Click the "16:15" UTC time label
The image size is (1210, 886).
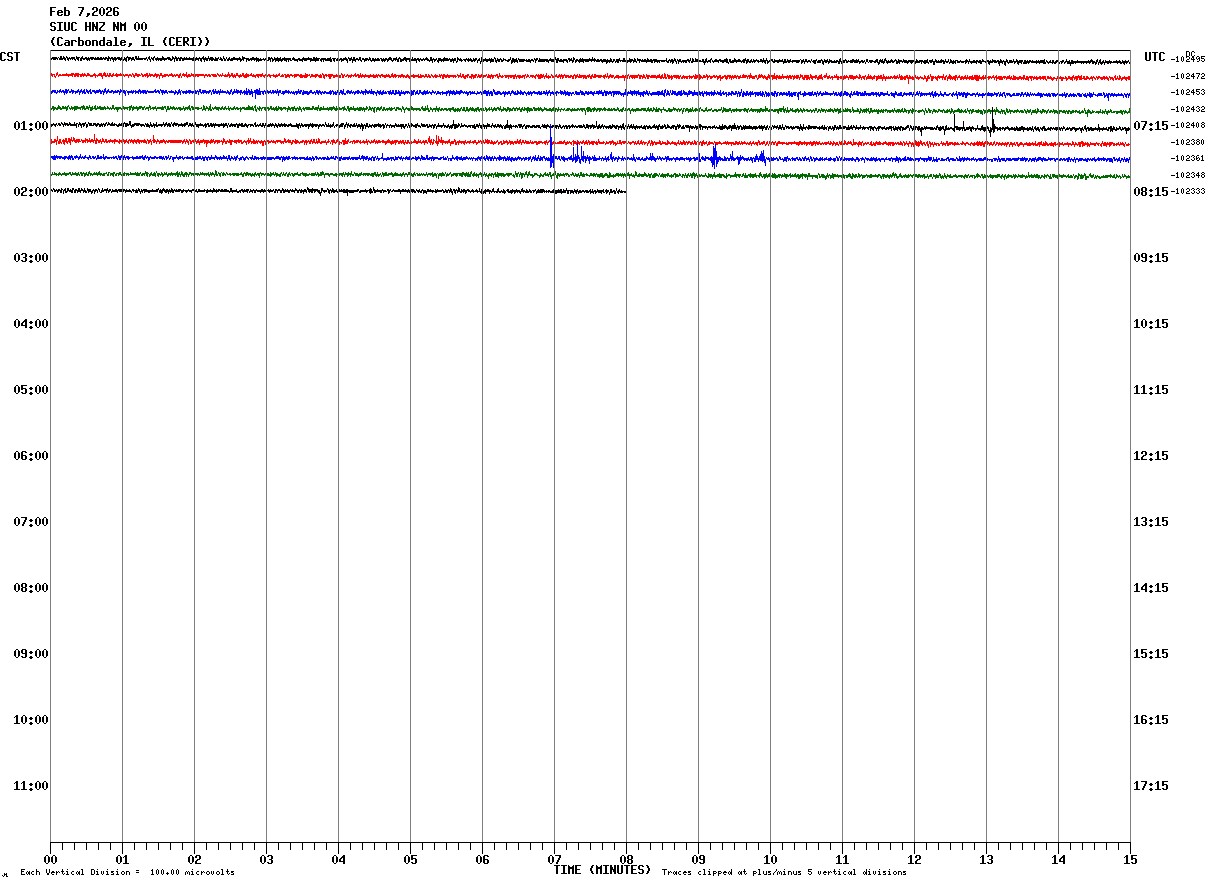pos(1151,720)
